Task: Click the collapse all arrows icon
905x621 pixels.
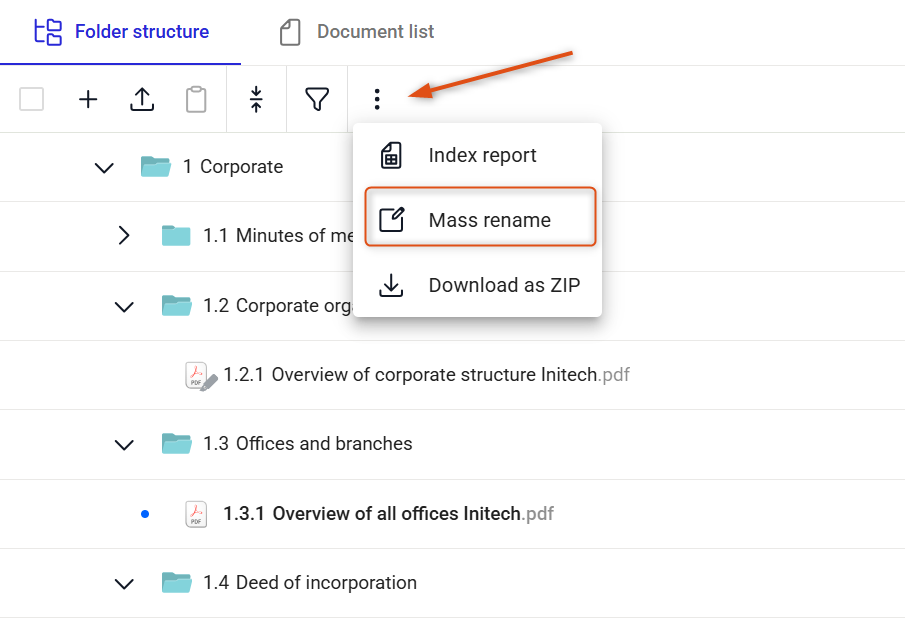Action: [256, 99]
